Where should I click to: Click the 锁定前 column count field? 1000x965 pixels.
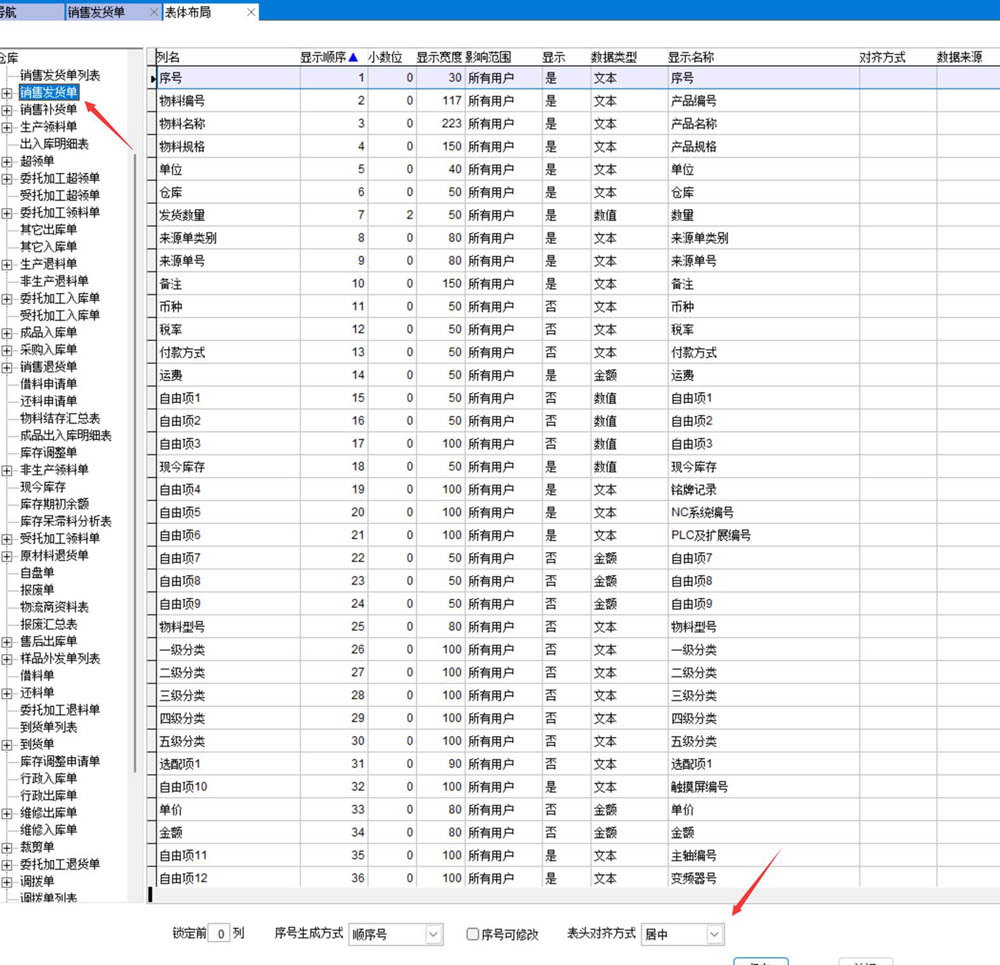pos(221,934)
